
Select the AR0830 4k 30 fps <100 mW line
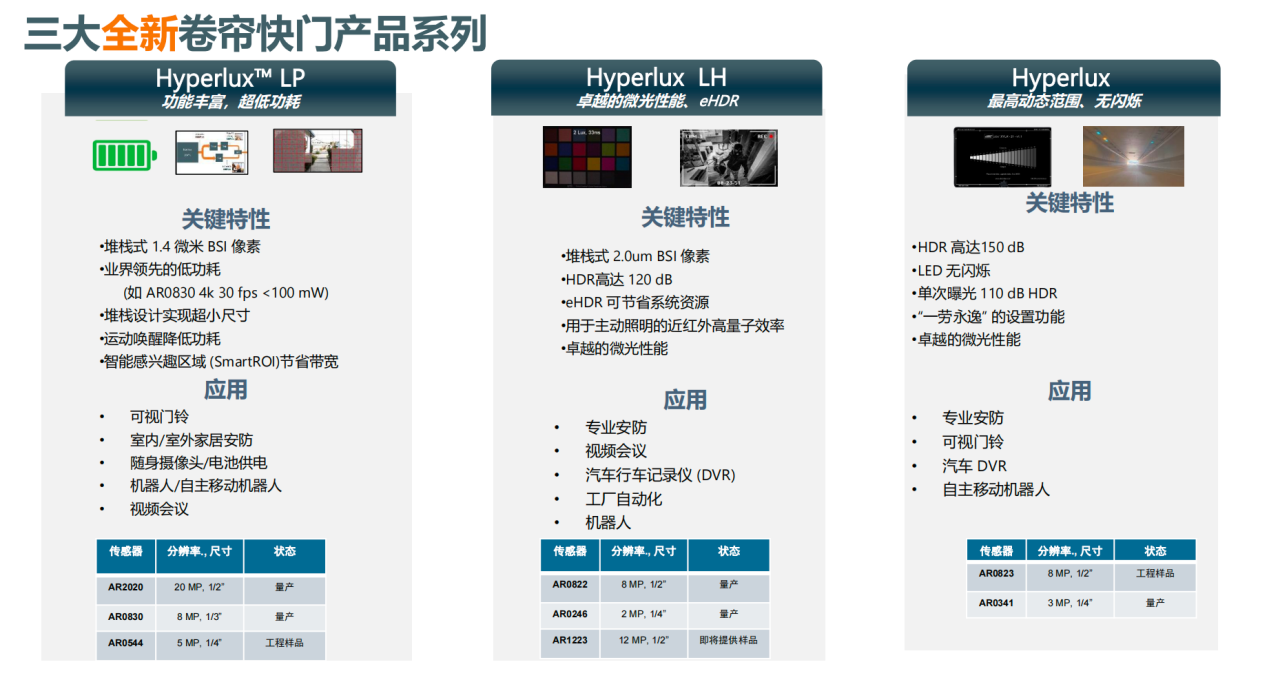pyautogui.click(x=226, y=293)
